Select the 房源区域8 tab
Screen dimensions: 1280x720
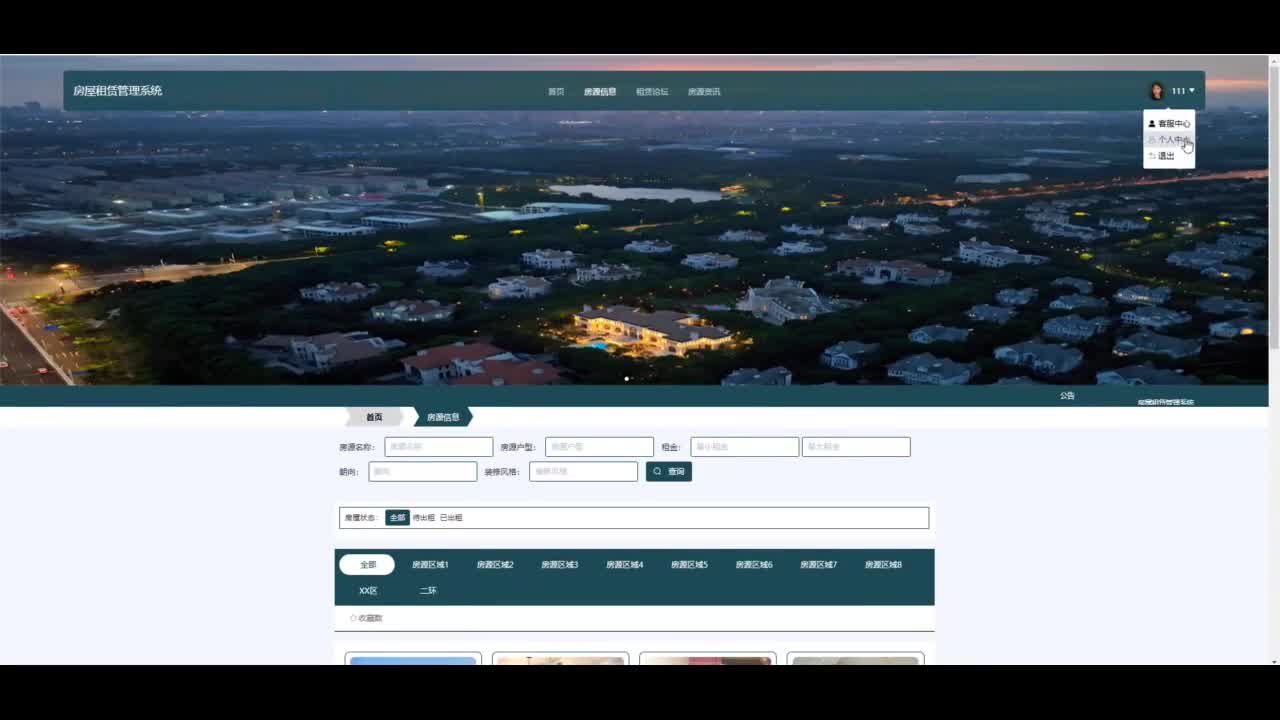pos(883,565)
